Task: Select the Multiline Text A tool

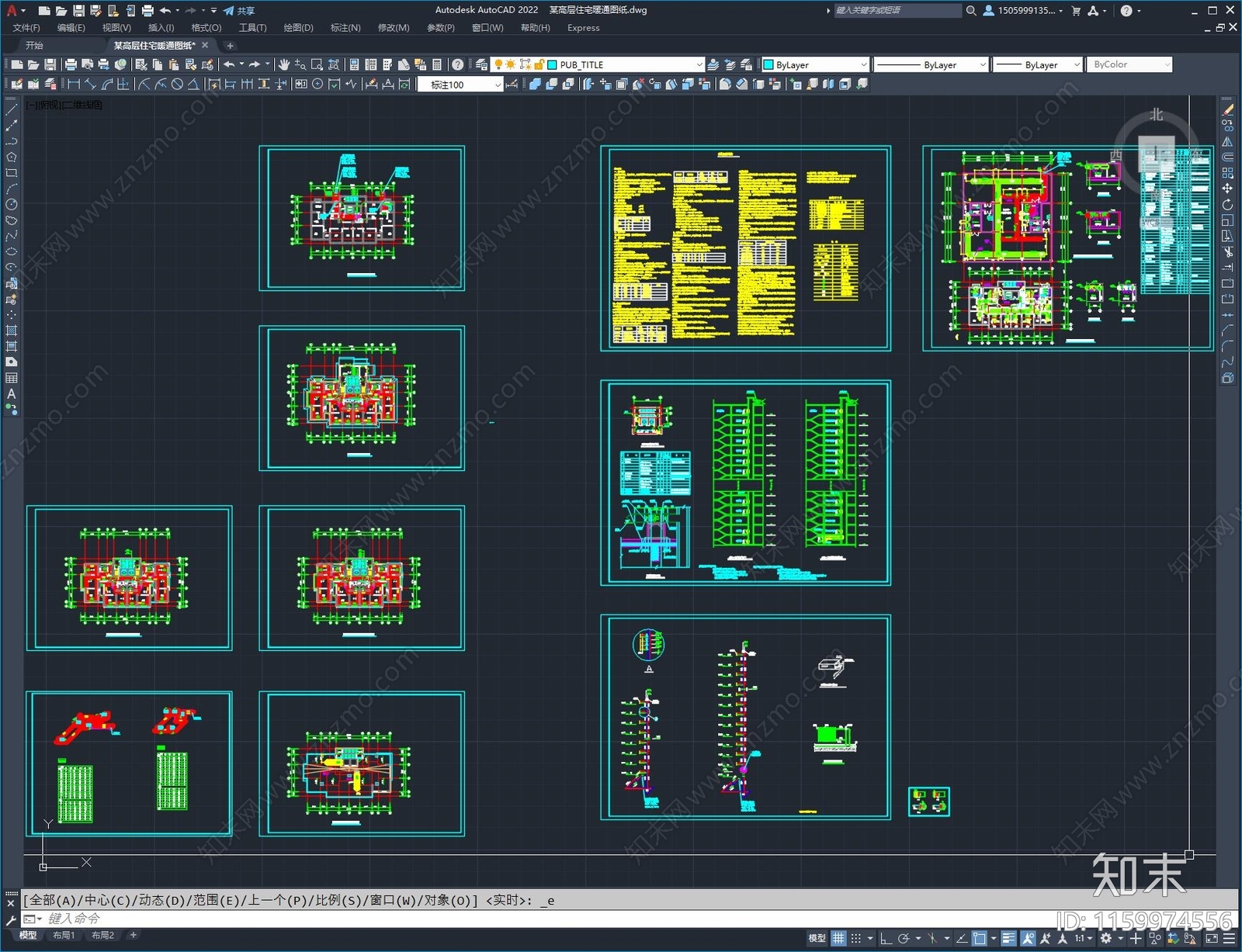Action: click(x=11, y=393)
